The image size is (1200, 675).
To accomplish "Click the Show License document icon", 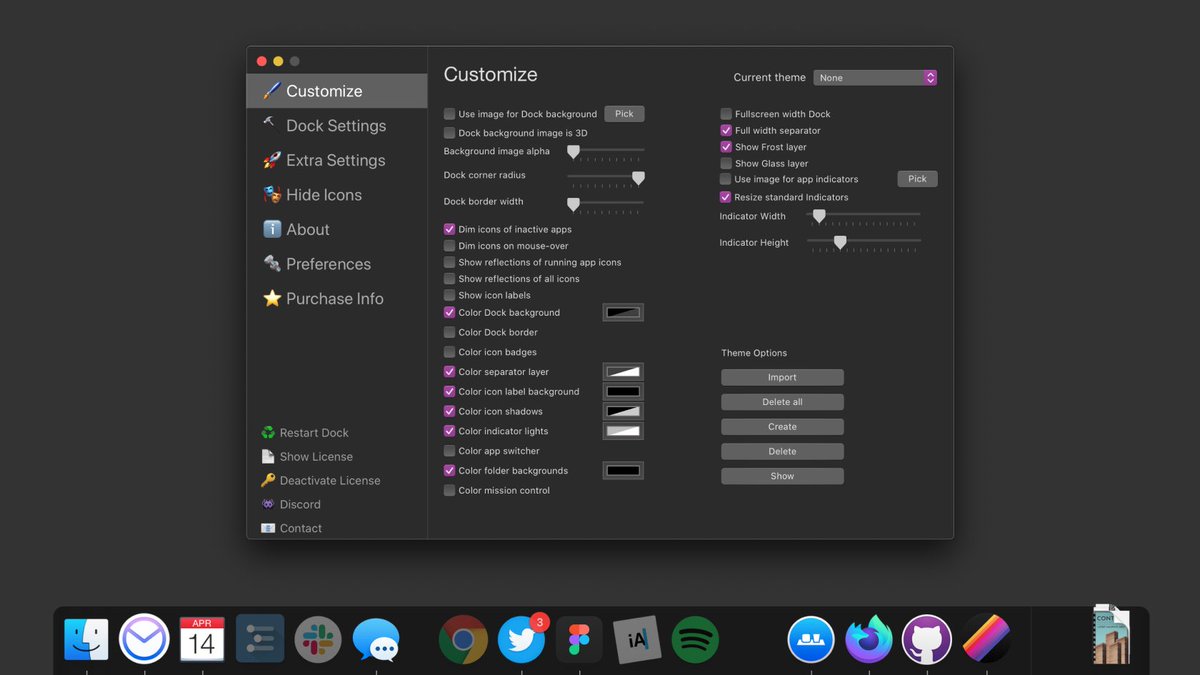I will click(268, 456).
